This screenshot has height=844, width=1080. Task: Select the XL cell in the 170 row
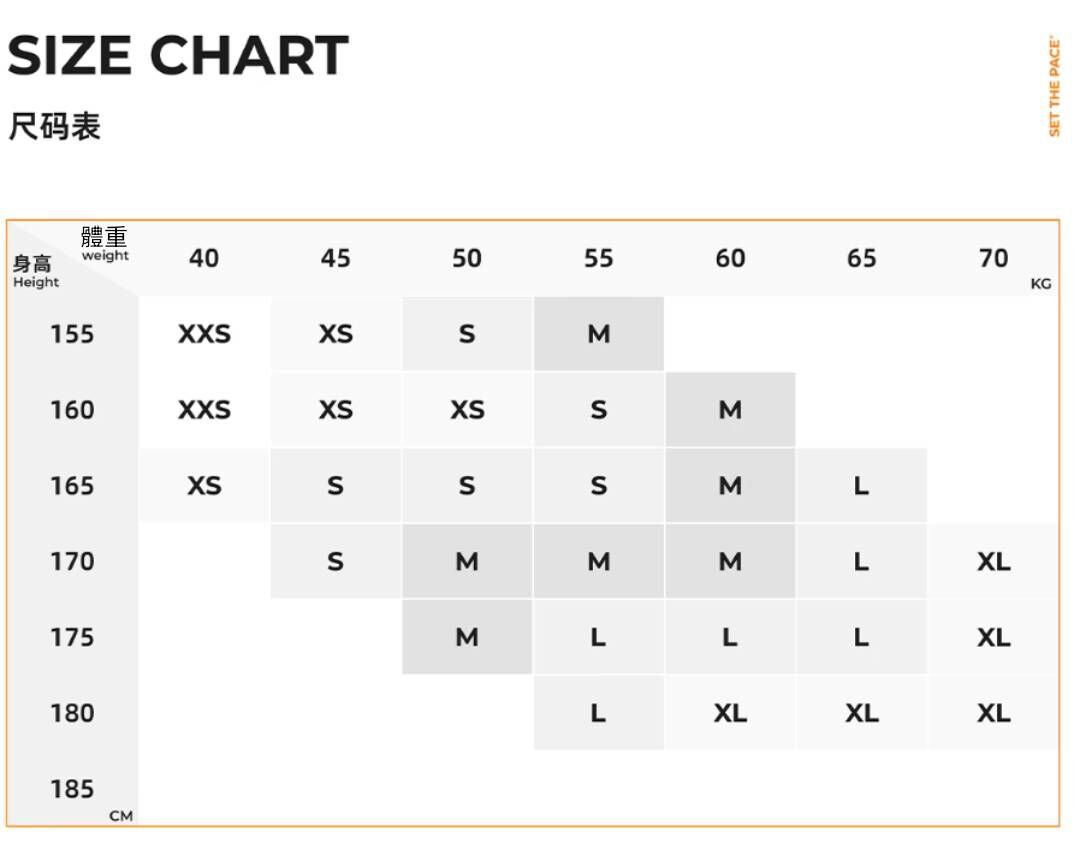click(993, 562)
